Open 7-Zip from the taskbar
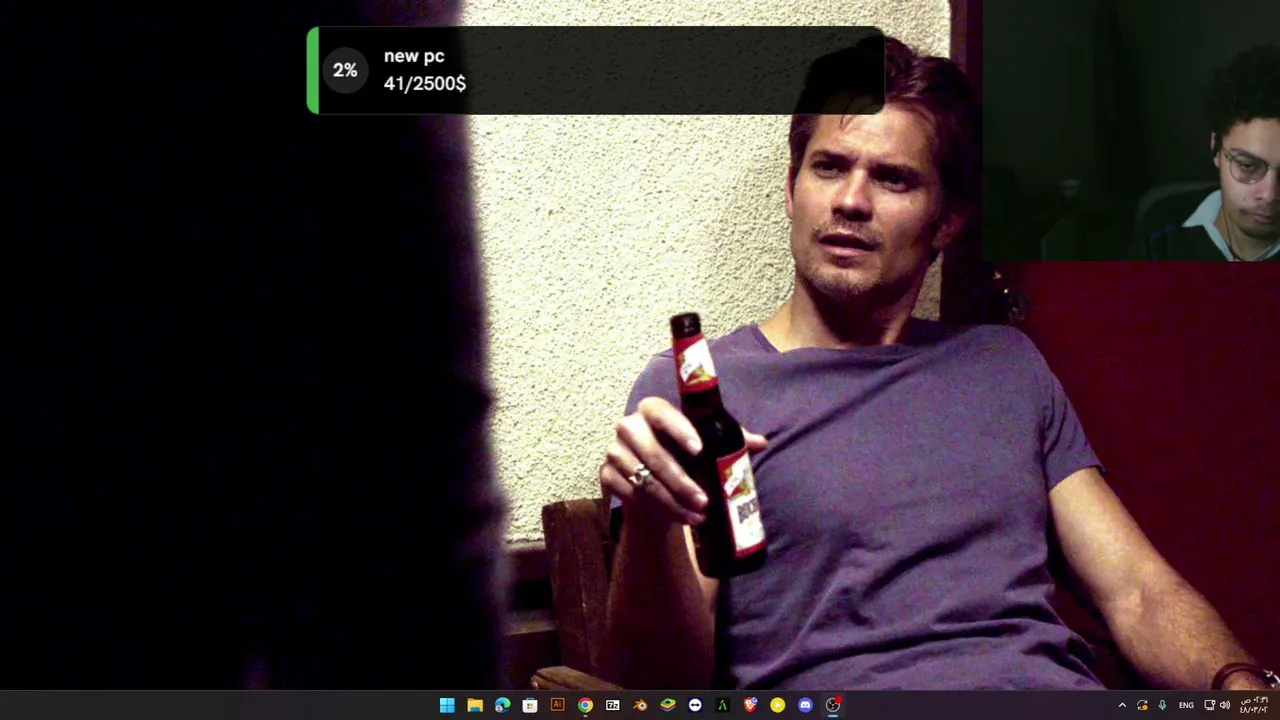 tap(613, 705)
